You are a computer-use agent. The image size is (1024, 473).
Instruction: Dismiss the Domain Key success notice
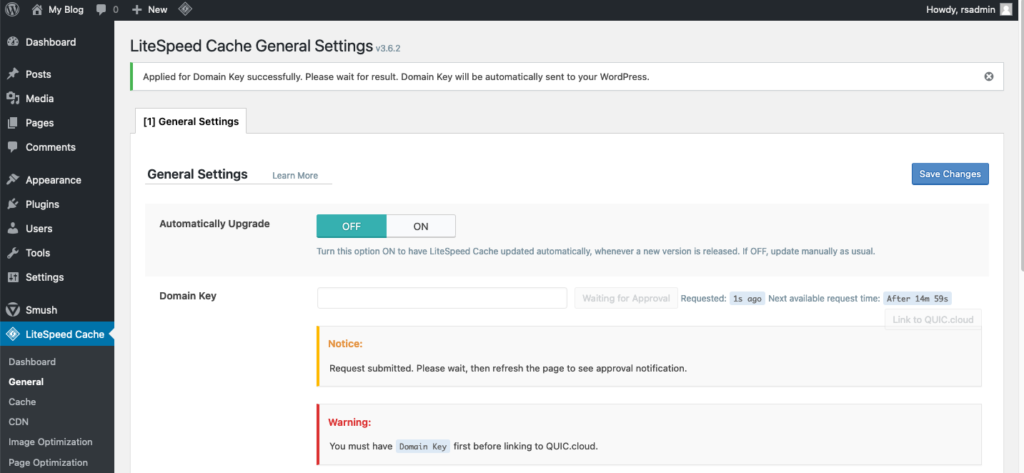[989, 76]
